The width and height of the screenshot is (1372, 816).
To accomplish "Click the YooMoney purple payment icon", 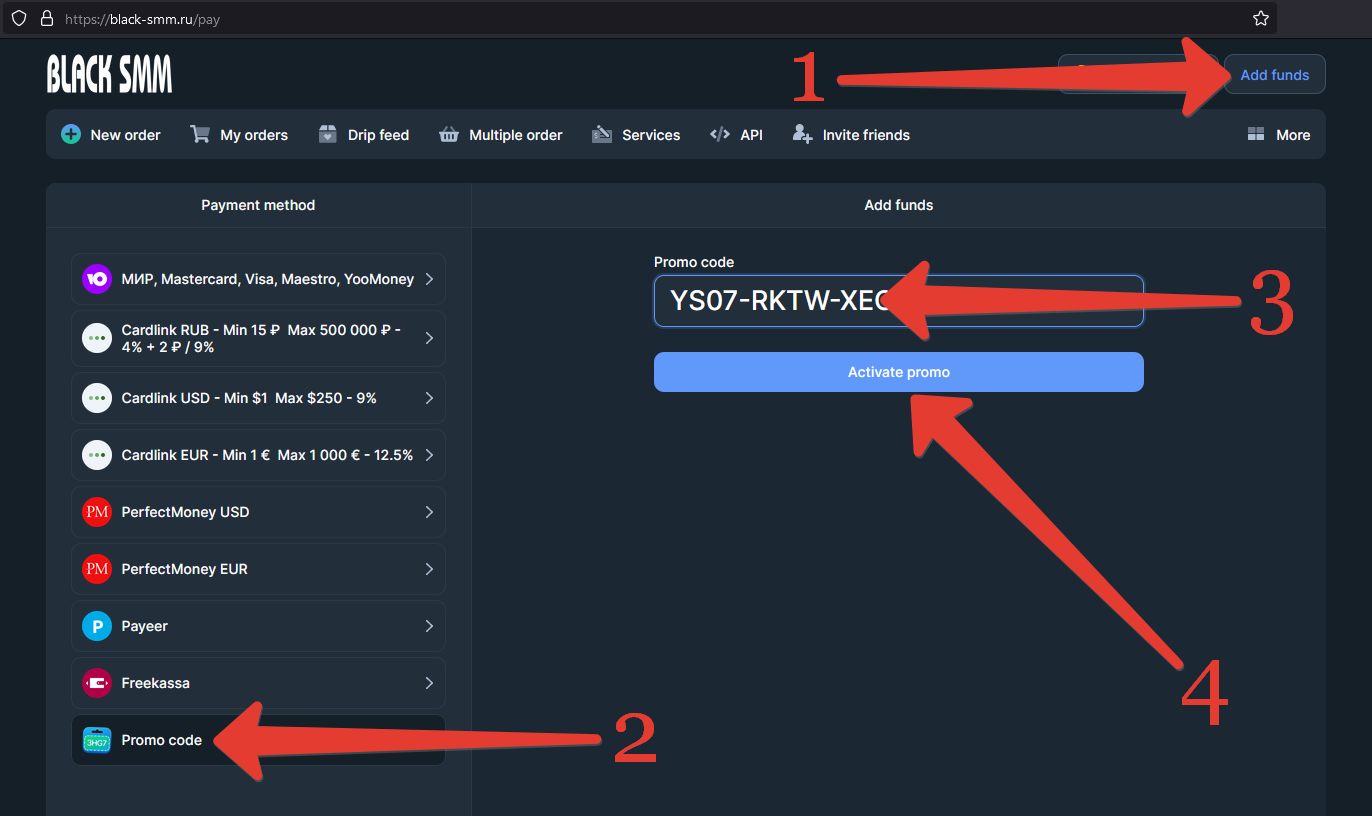I will 97,279.
